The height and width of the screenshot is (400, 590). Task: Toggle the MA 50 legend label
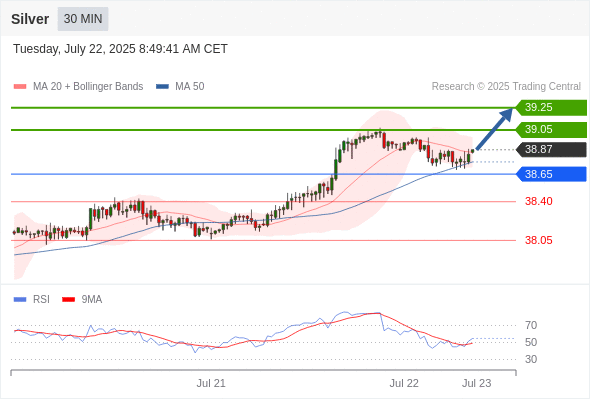(x=190, y=87)
